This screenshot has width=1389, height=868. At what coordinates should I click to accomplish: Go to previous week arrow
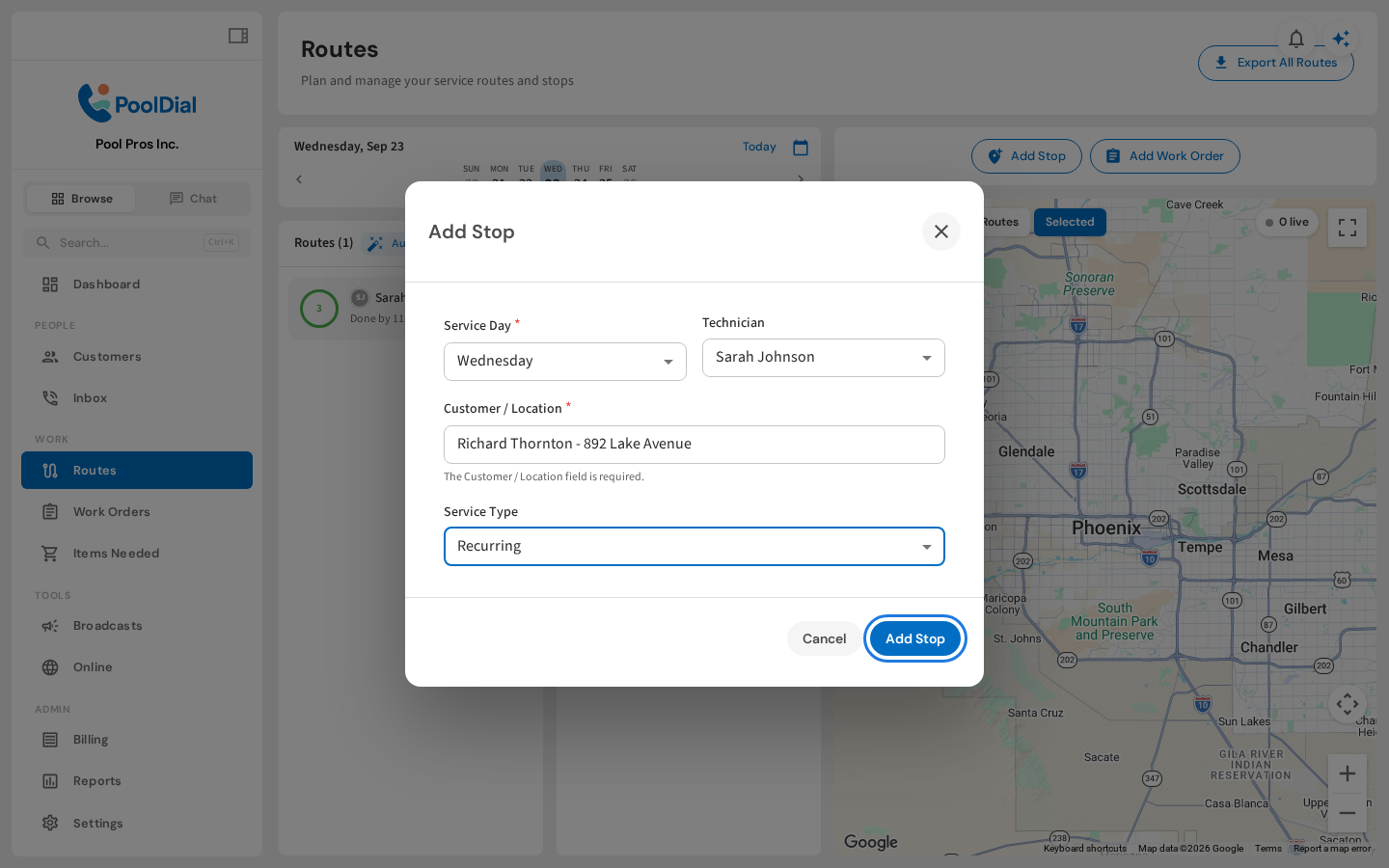[299, 179]
